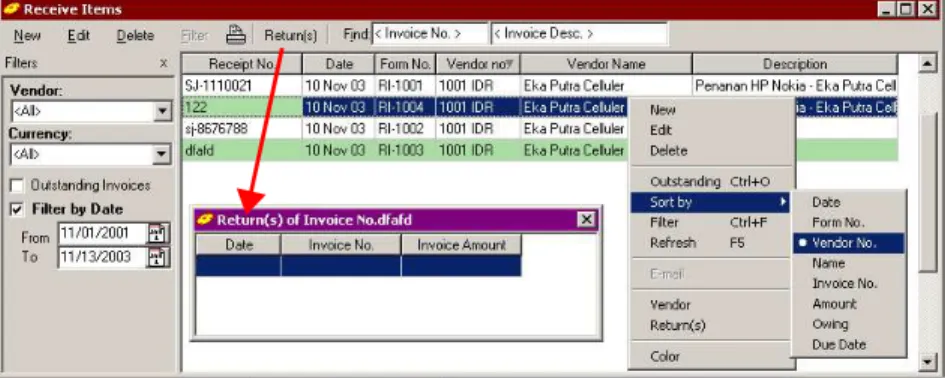Close the Filters panel with its x
Screen dimensions: 945x378
point(163,63)
